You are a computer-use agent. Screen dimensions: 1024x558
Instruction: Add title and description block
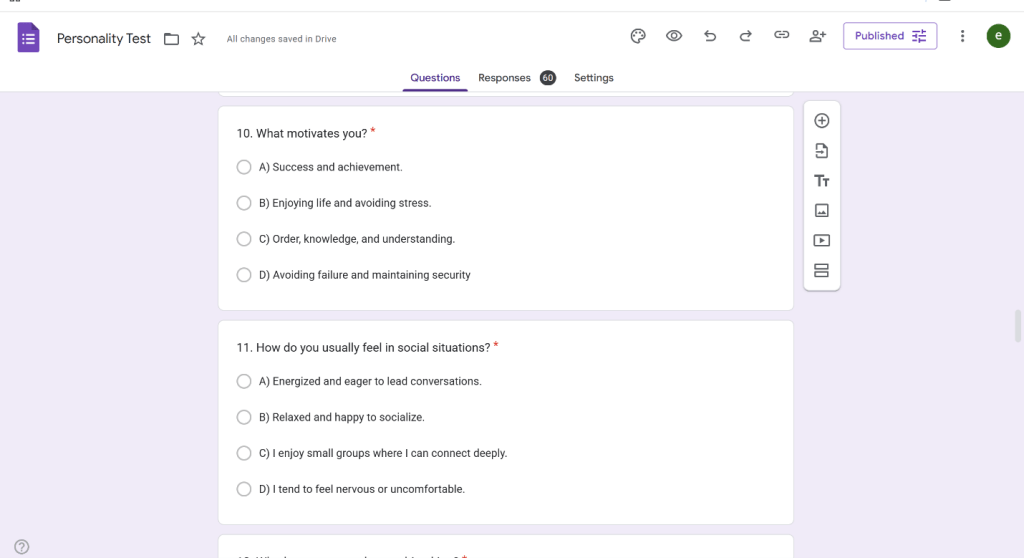tap(822, 181)
